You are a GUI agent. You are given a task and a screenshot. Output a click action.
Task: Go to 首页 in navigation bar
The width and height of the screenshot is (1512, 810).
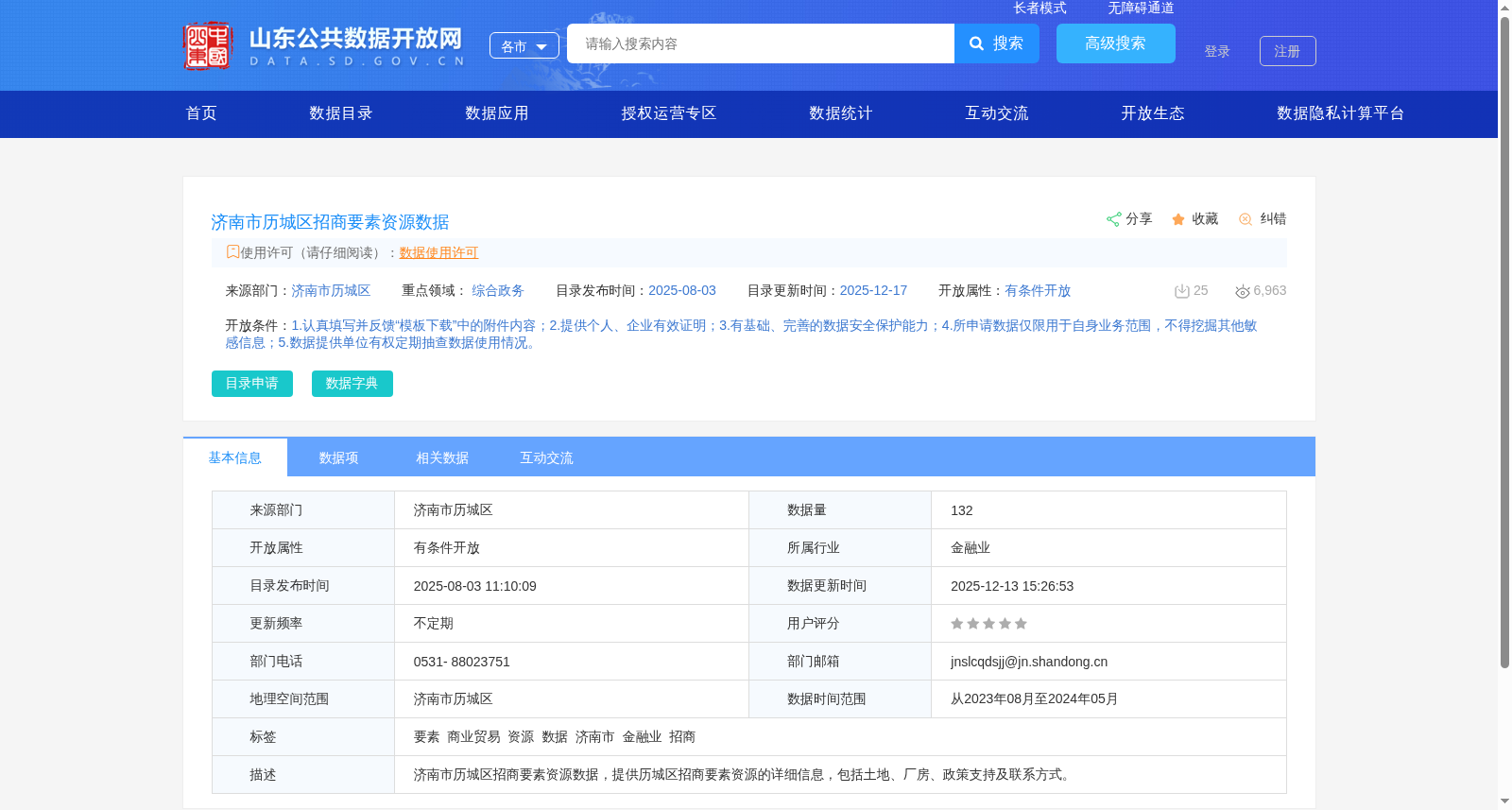(x=201, y=113)
